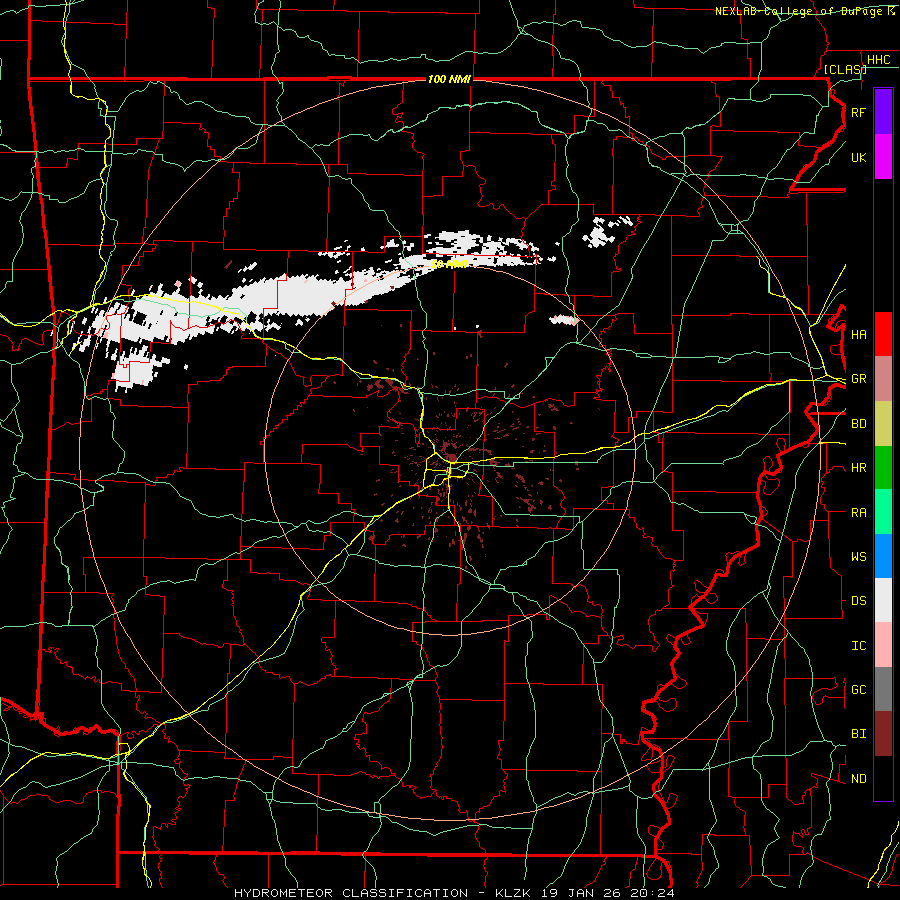The image size is (900, 900).
Task: Select the gray GC legend swatch
Action: 883,689
